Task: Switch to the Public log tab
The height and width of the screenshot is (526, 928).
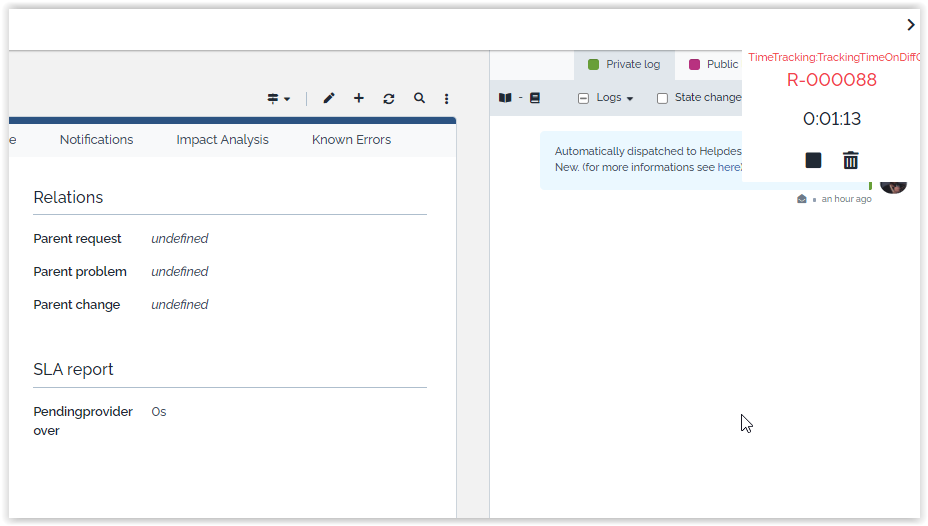Action: pos(713,65)
